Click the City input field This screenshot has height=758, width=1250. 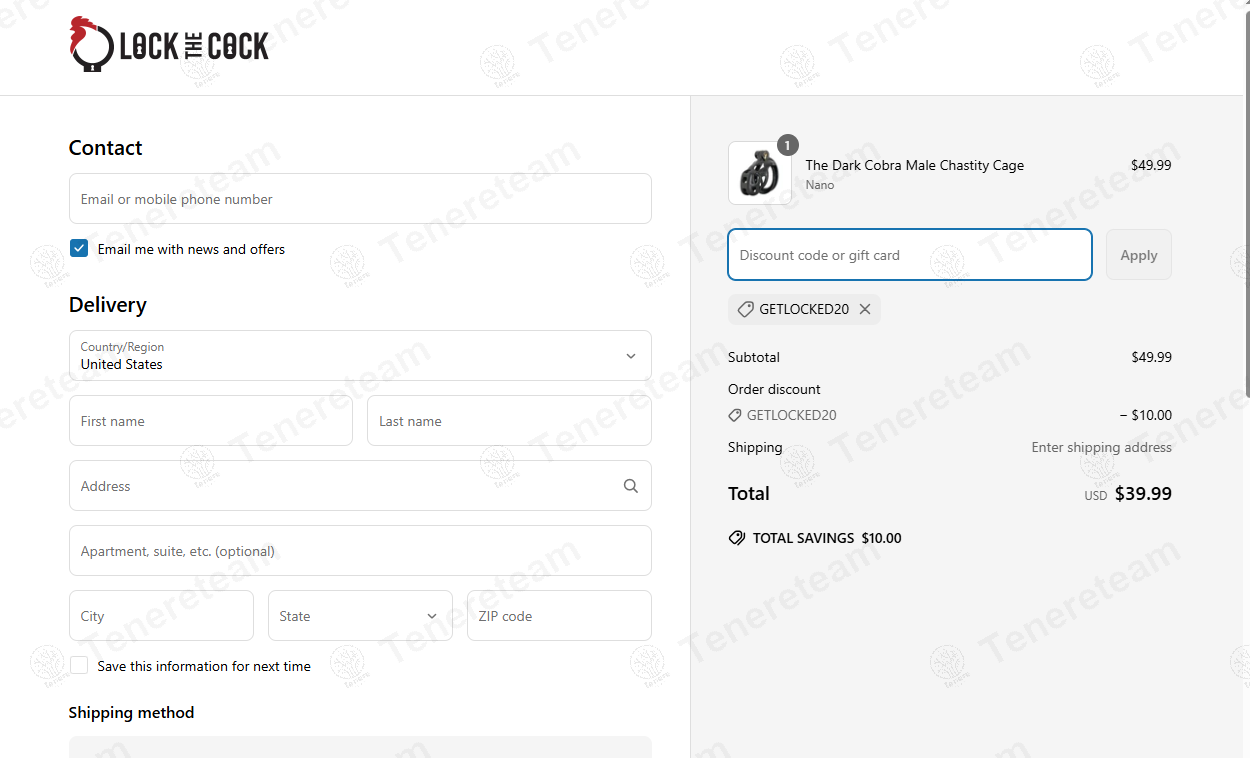(161, 615)
